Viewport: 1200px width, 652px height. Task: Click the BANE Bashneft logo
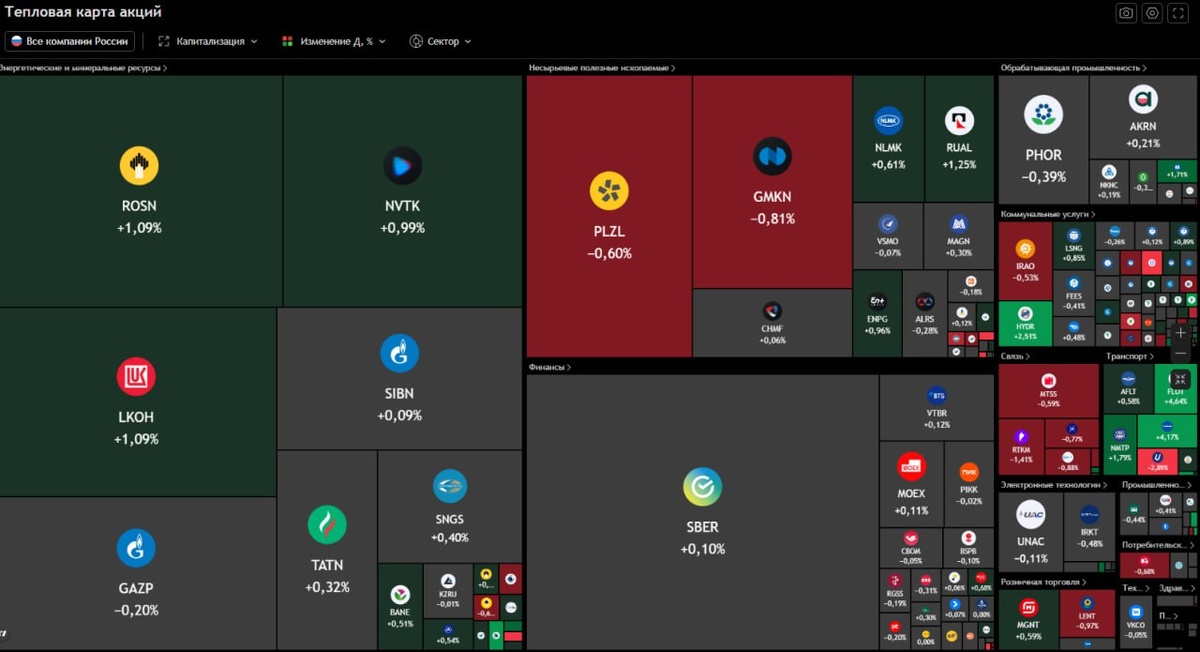tap(400, 595)
